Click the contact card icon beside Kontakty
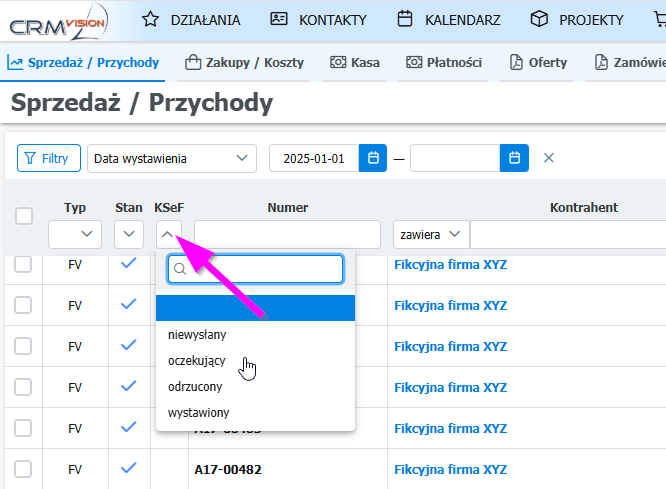Screen dimensions: 666x489 (279, 19)
